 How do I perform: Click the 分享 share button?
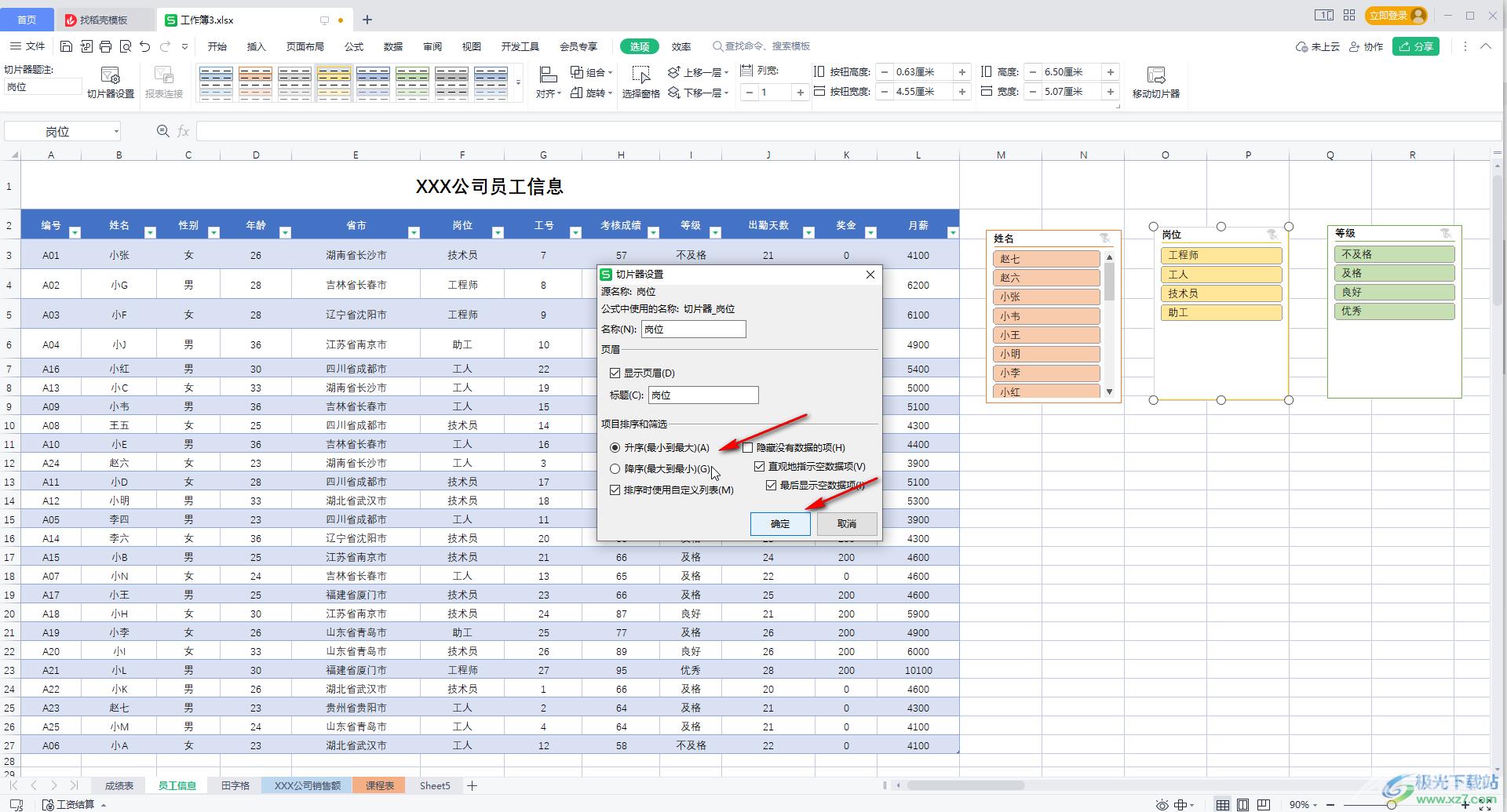[1416, 46]
